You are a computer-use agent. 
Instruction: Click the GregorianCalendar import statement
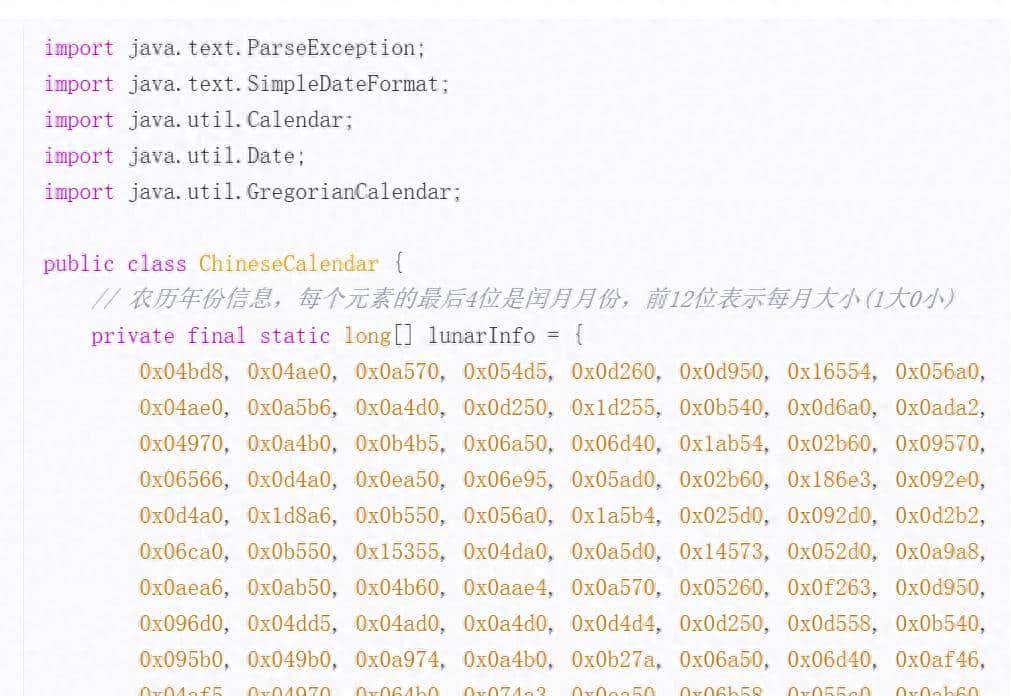click(252, 192)
